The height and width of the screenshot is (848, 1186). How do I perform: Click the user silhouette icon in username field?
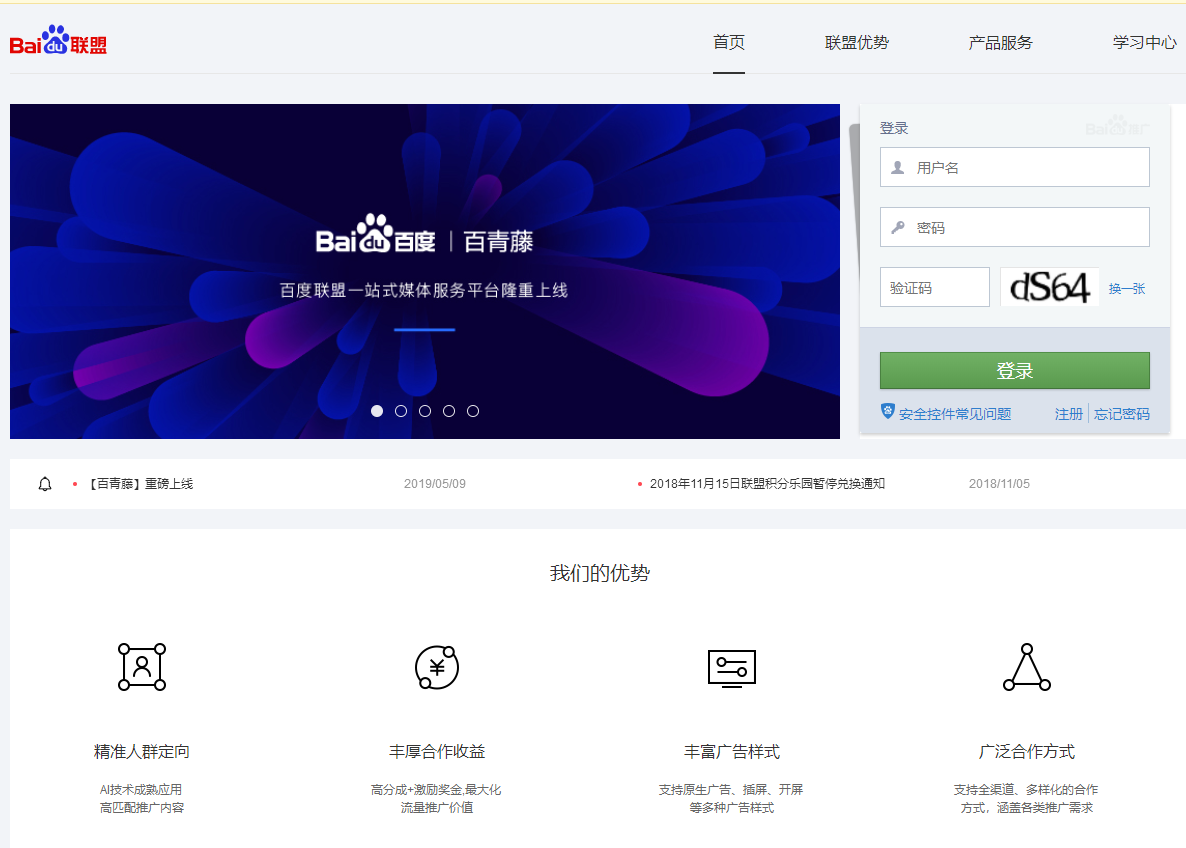pyautogui.click(x=898, y=167)
